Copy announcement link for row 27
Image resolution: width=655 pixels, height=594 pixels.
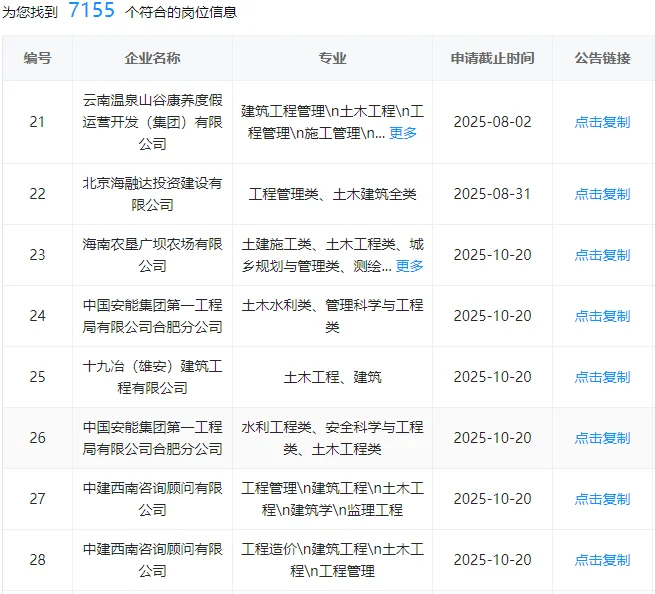(x=602, y=499)
